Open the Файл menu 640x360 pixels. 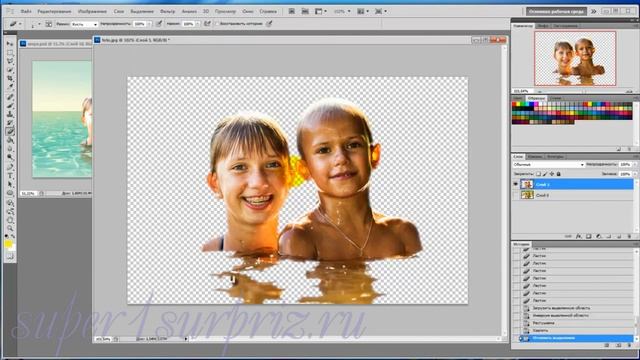pyautogui.click(x=26, y=11)
